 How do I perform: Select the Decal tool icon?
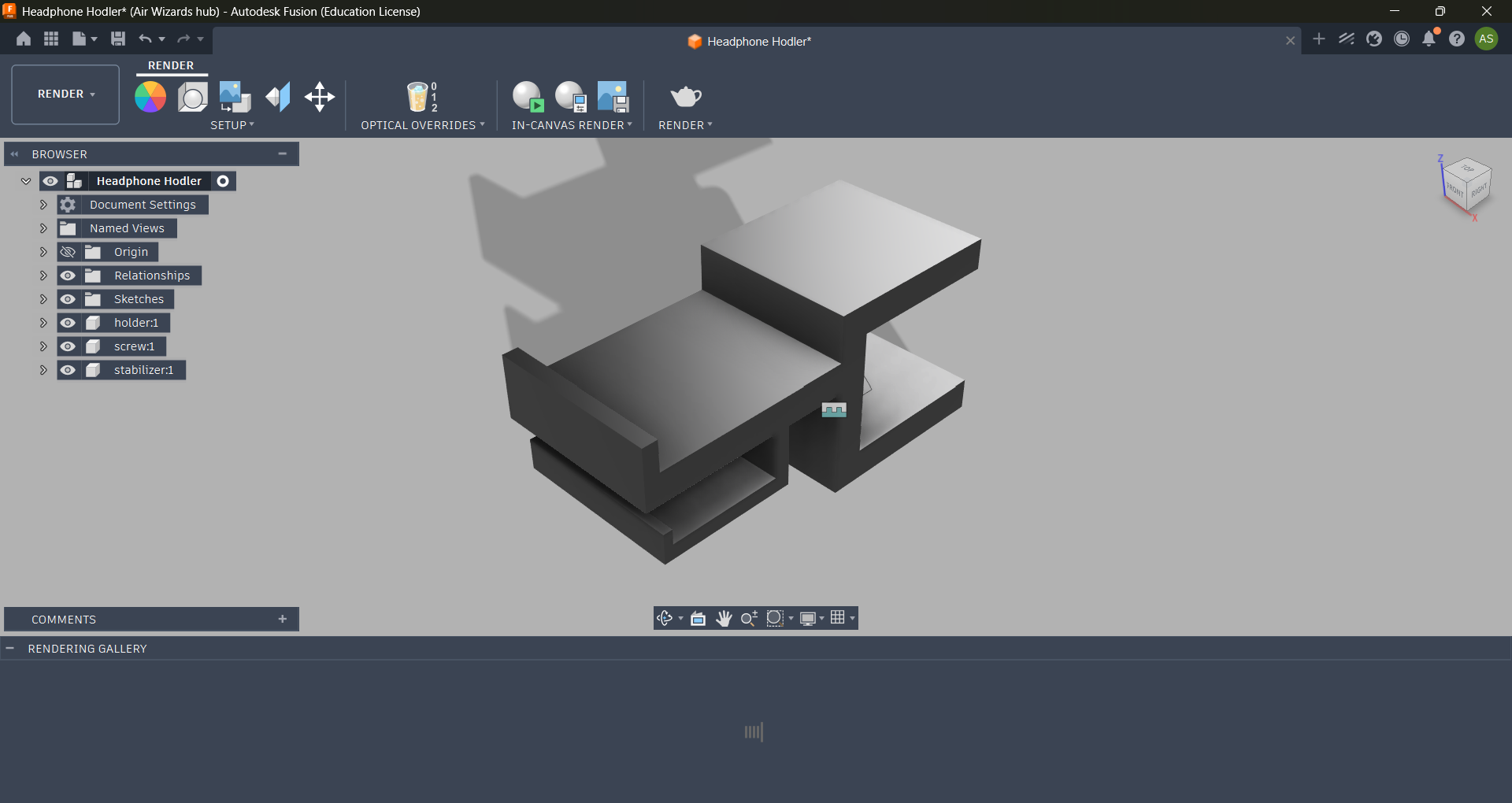point(235,97)
